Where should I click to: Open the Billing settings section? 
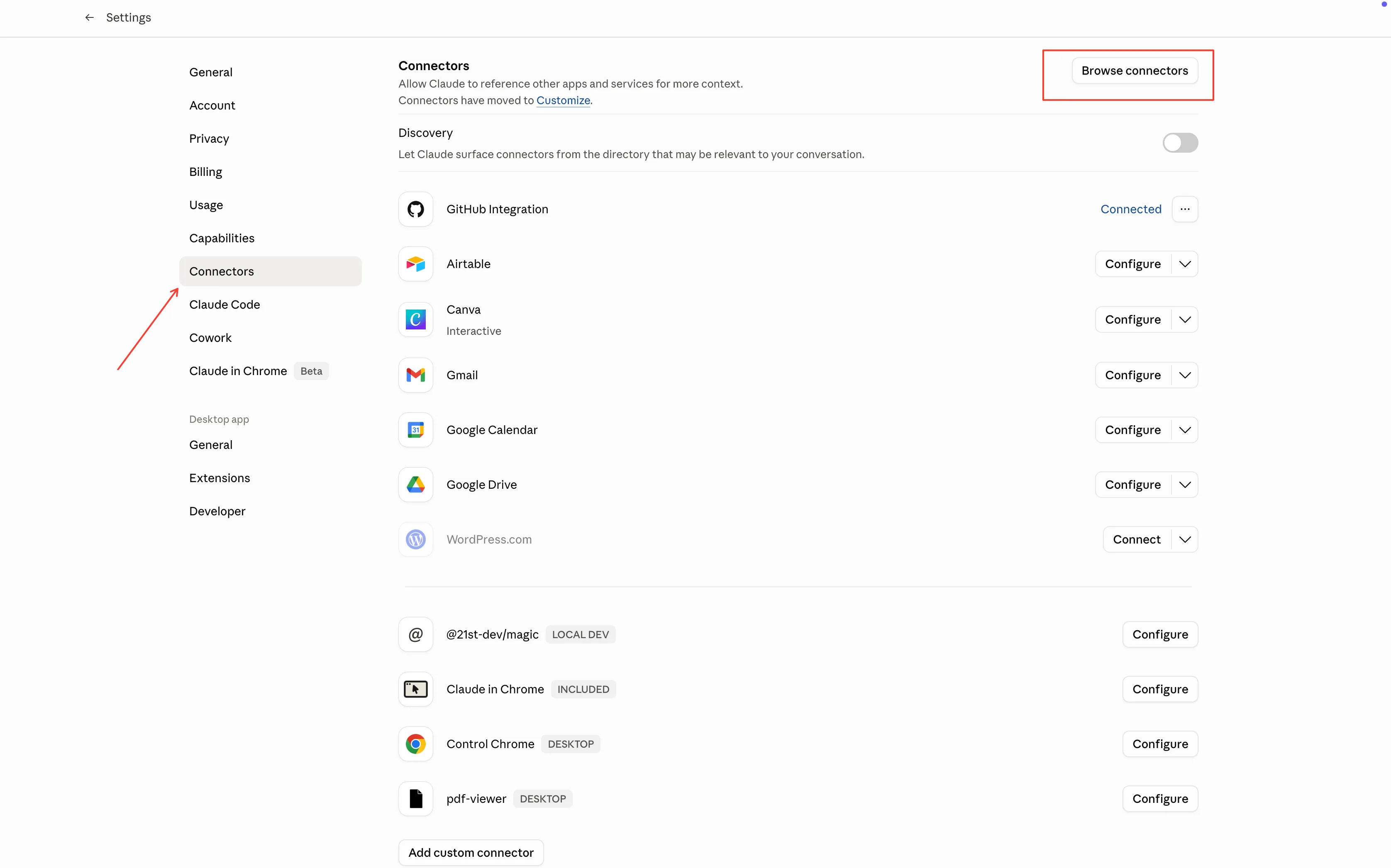(271, 172)
